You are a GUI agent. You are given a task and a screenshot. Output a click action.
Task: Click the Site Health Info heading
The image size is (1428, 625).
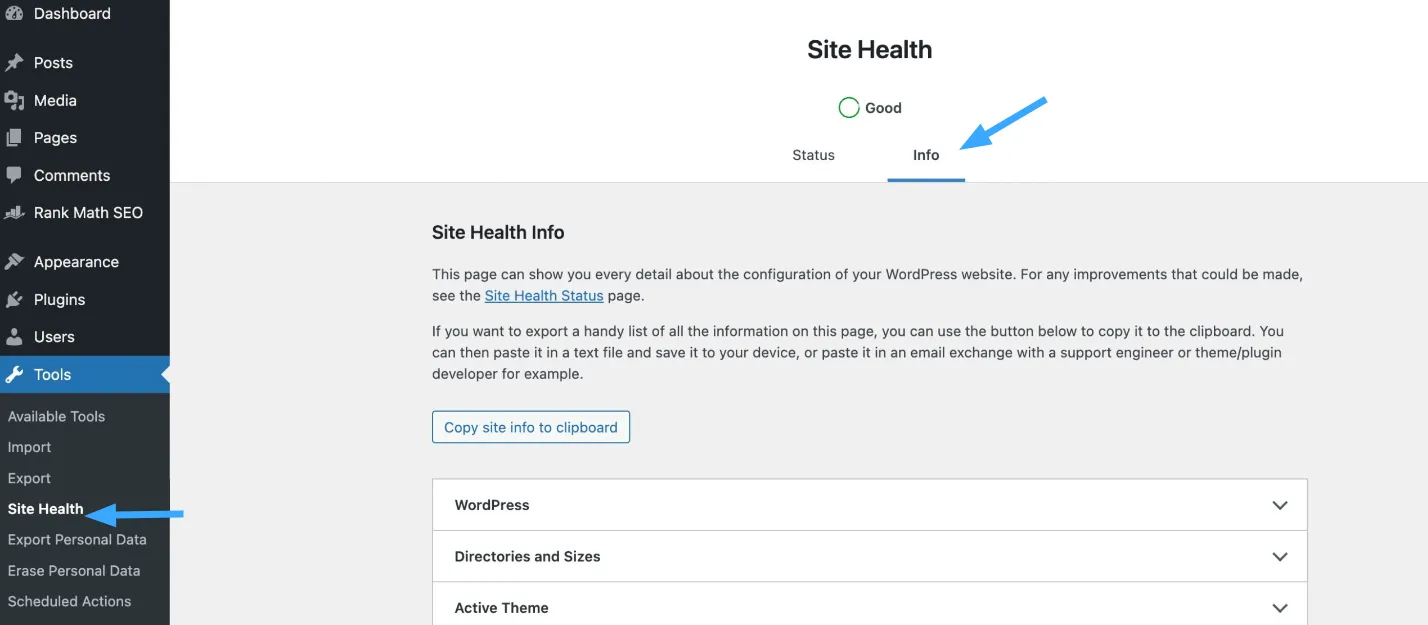498,233
